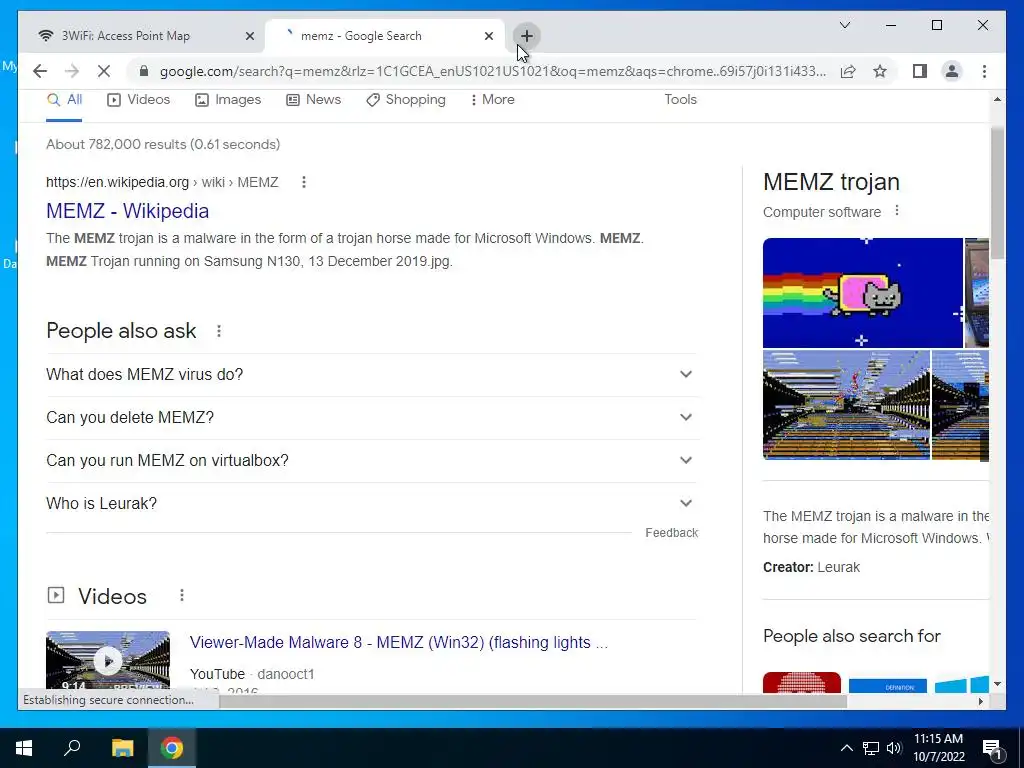
Task: Open the Windows Start menu
Action: pyautogui.click(x=24, y=748)
